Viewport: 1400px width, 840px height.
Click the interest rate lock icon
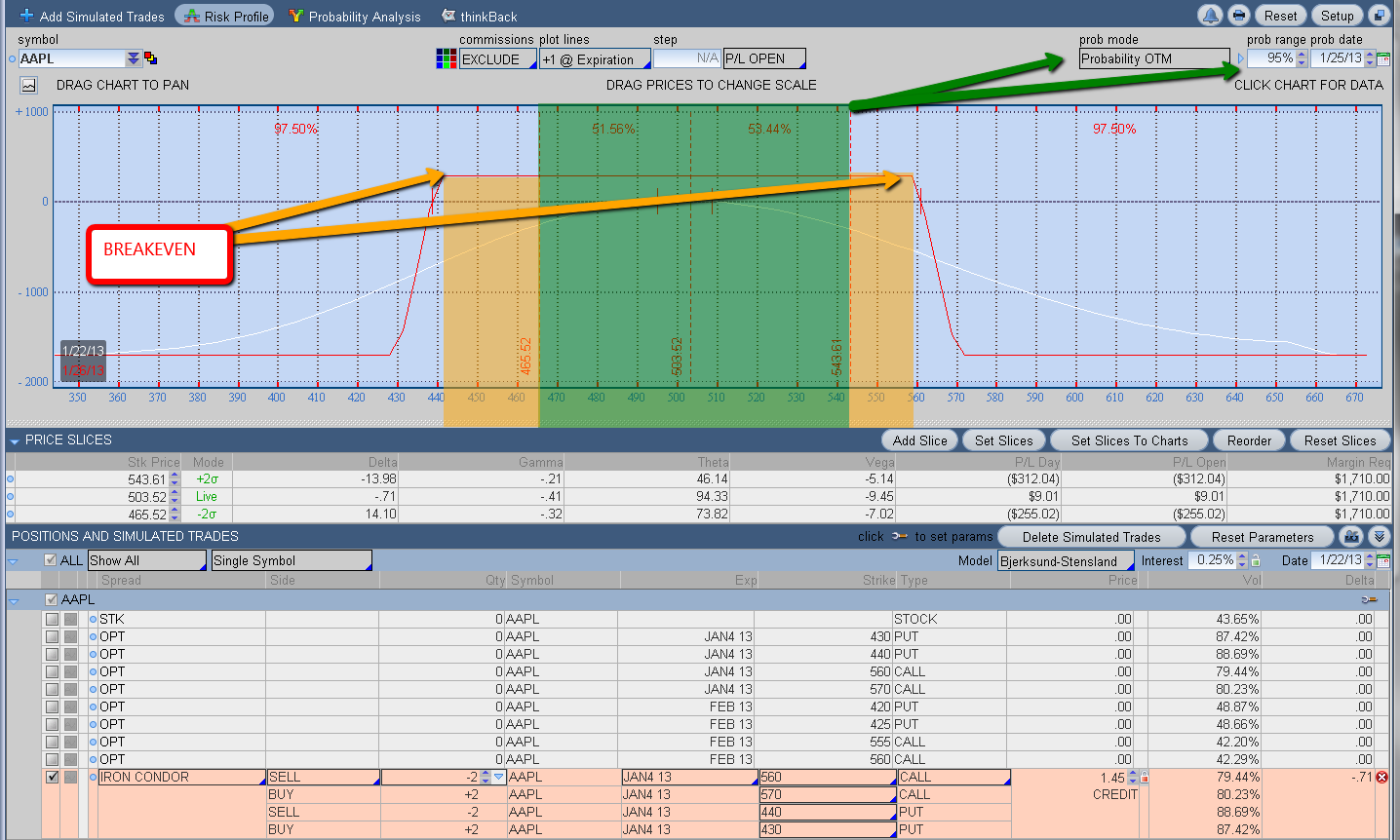[x=1256, y=561]
